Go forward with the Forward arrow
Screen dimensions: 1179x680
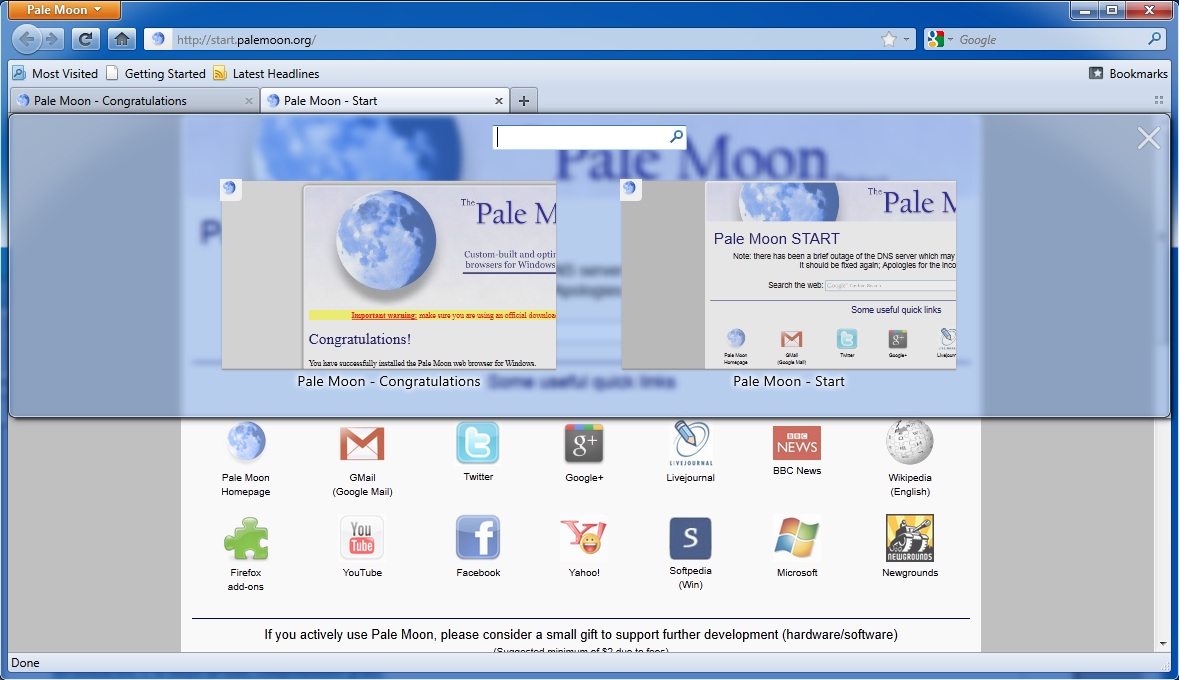coord(52,39)
